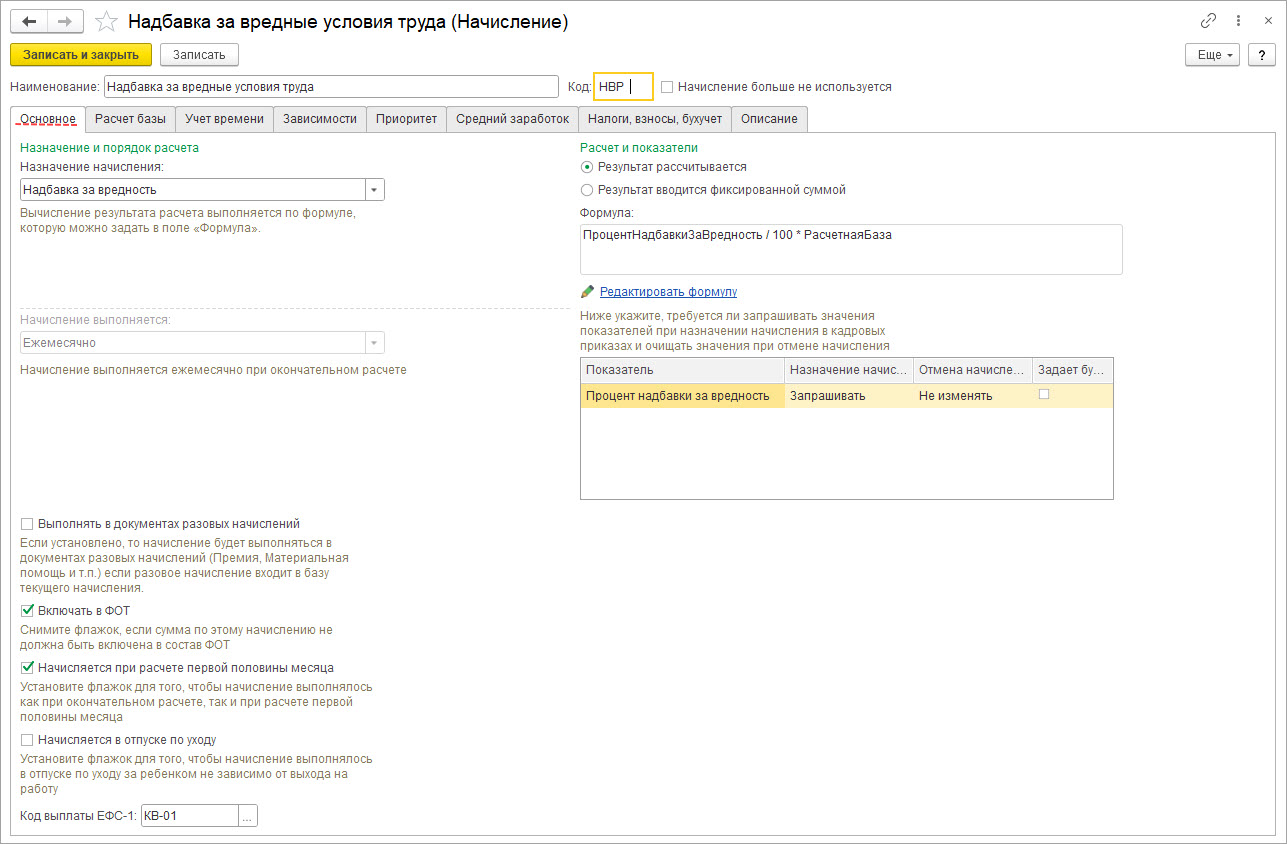Enable 'Выполнять в документах разовых начислений'
Image resolution: width=1287 pixels, height=844 pixels.
pyautogui.click(x=27, y=524)
